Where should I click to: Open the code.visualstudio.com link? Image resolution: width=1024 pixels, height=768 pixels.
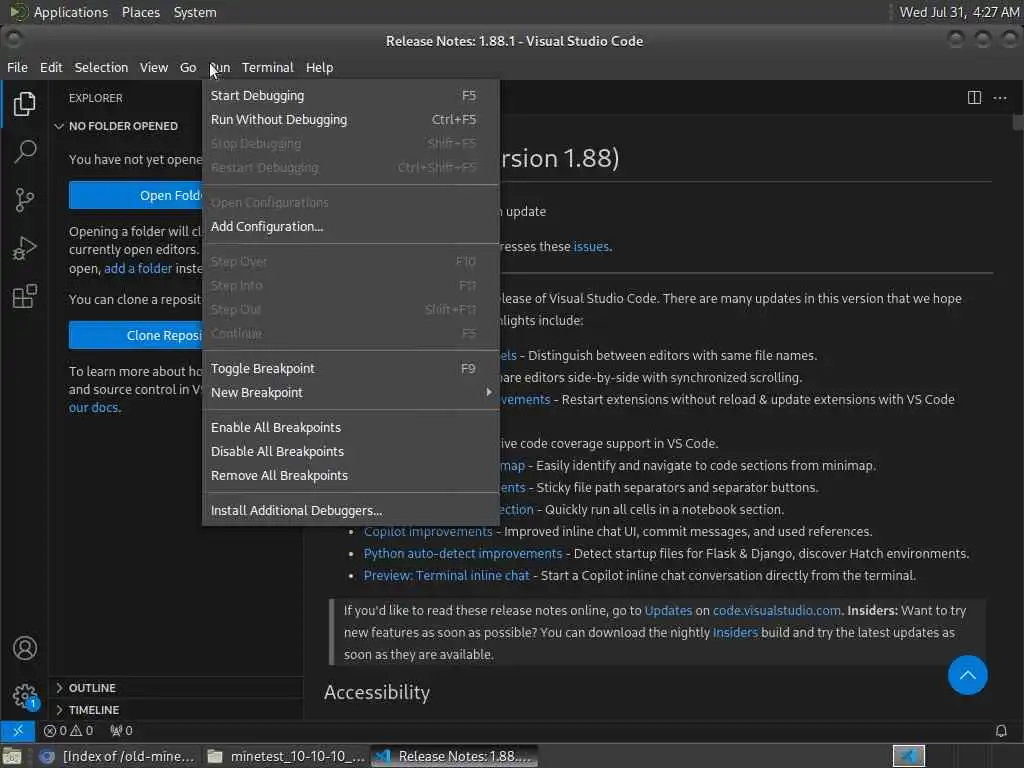(x=776, y=611)
